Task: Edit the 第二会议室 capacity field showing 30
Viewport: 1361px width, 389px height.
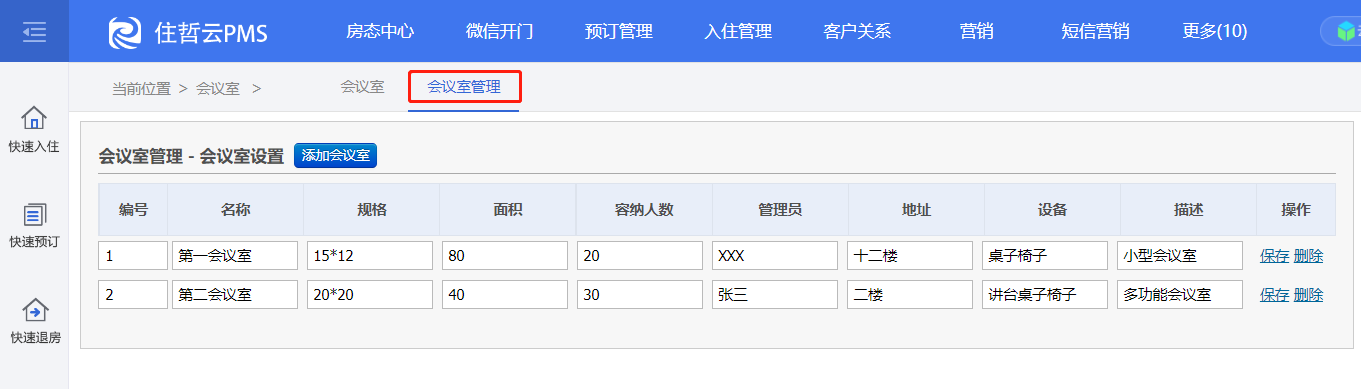Action: 640,295
